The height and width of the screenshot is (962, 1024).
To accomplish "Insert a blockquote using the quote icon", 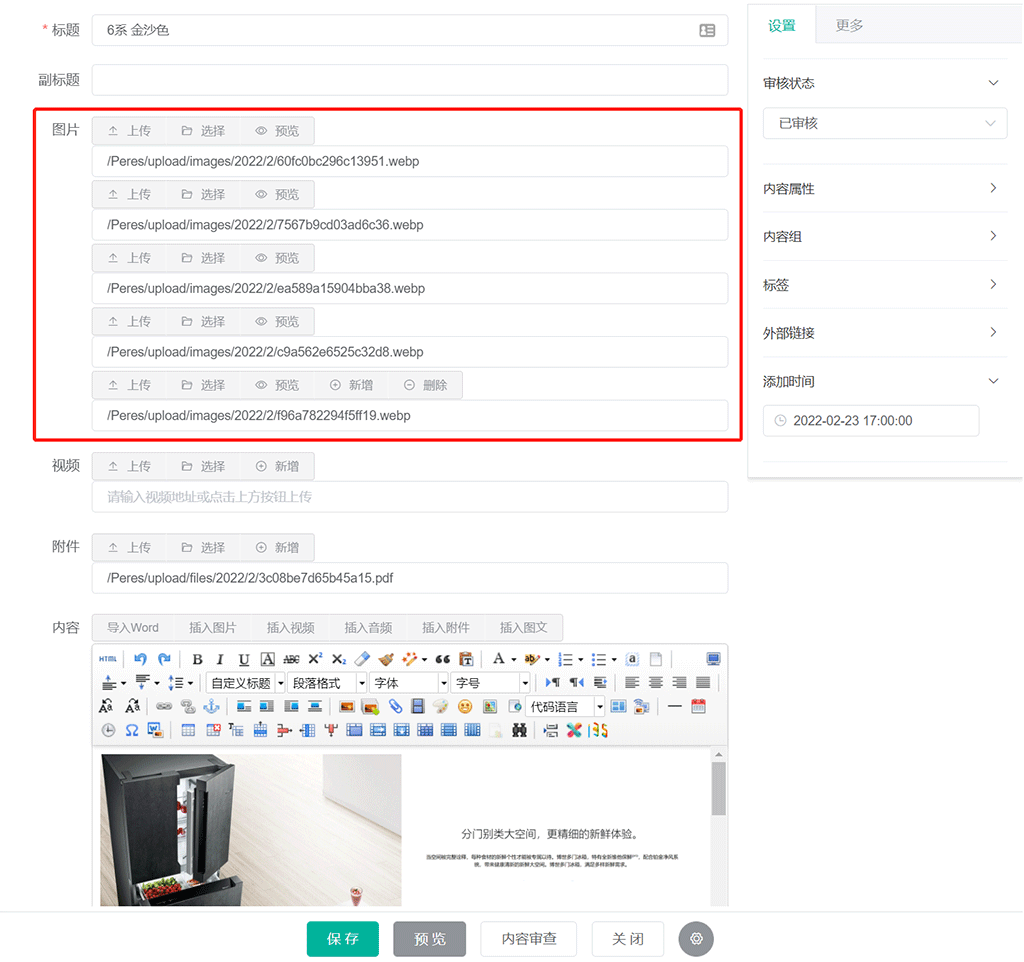I will click(442, 659).
